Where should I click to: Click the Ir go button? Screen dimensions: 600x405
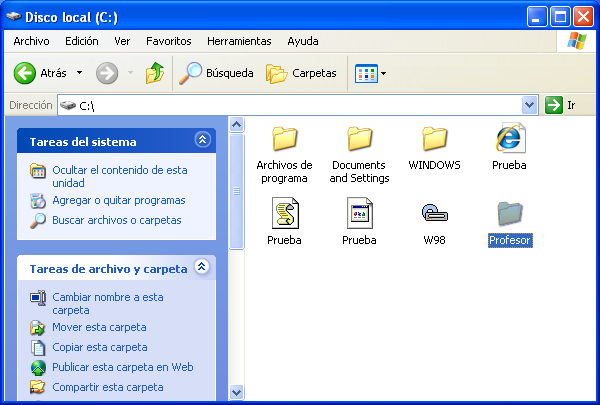pyautogui.click(x=561, y=105)
